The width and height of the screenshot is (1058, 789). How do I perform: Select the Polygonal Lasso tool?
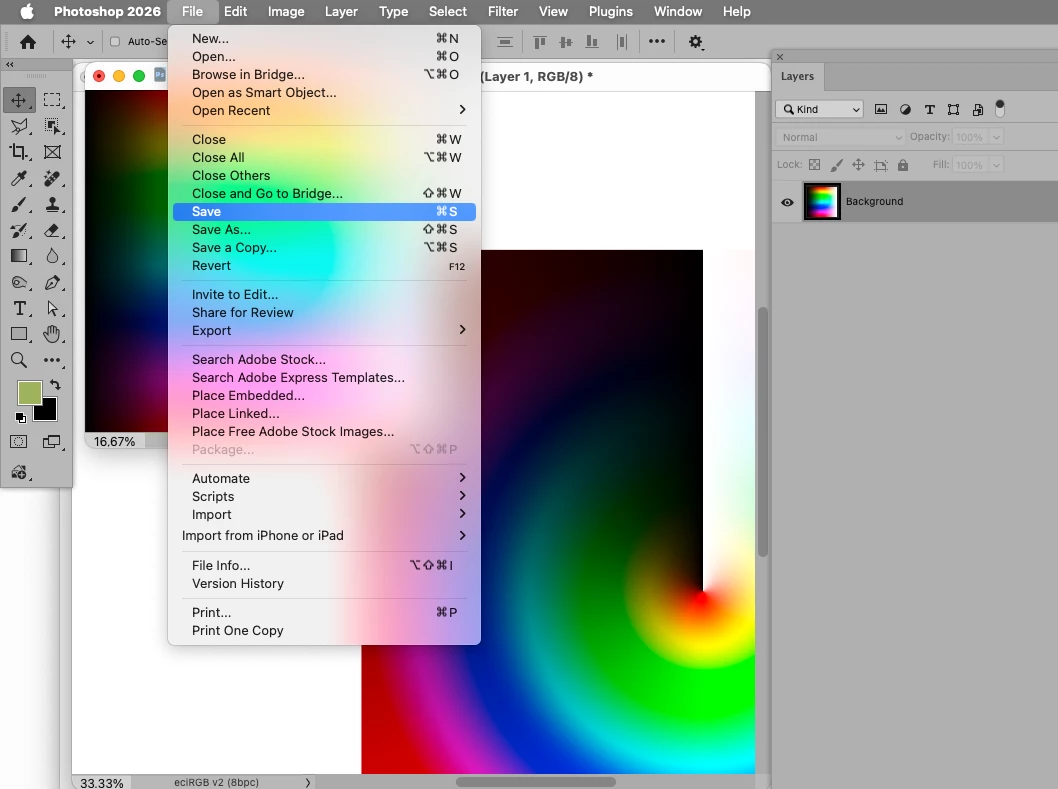[19, 126]
